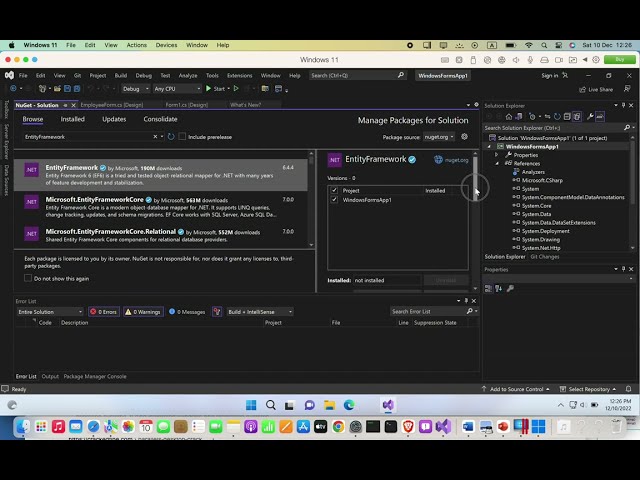Open Form1.cs [Design] document tab
The height and width of the screenshot is (480, 640).
point(187,105)
